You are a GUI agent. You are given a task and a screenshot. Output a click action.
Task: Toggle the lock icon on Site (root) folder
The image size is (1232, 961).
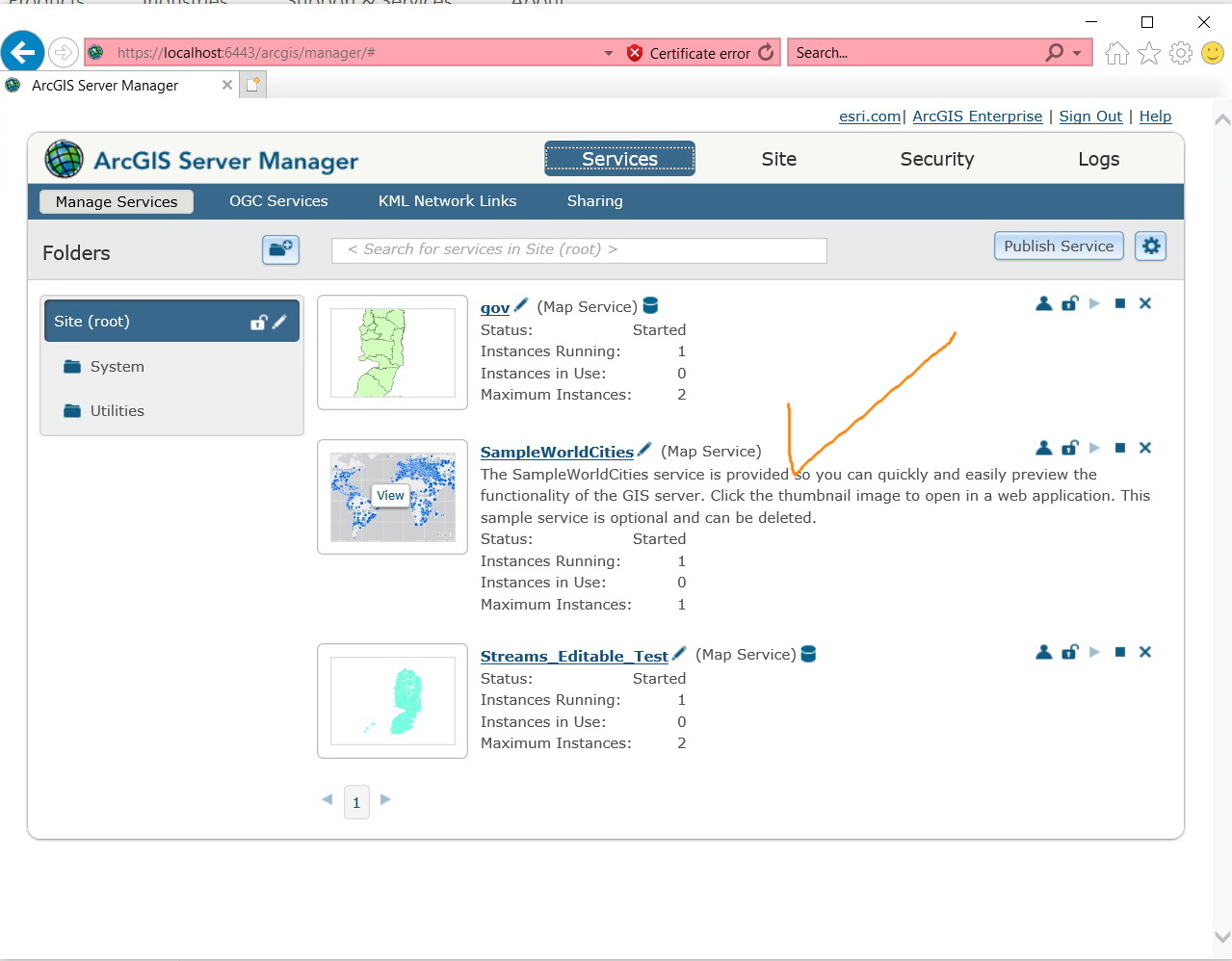click(258, 322)
